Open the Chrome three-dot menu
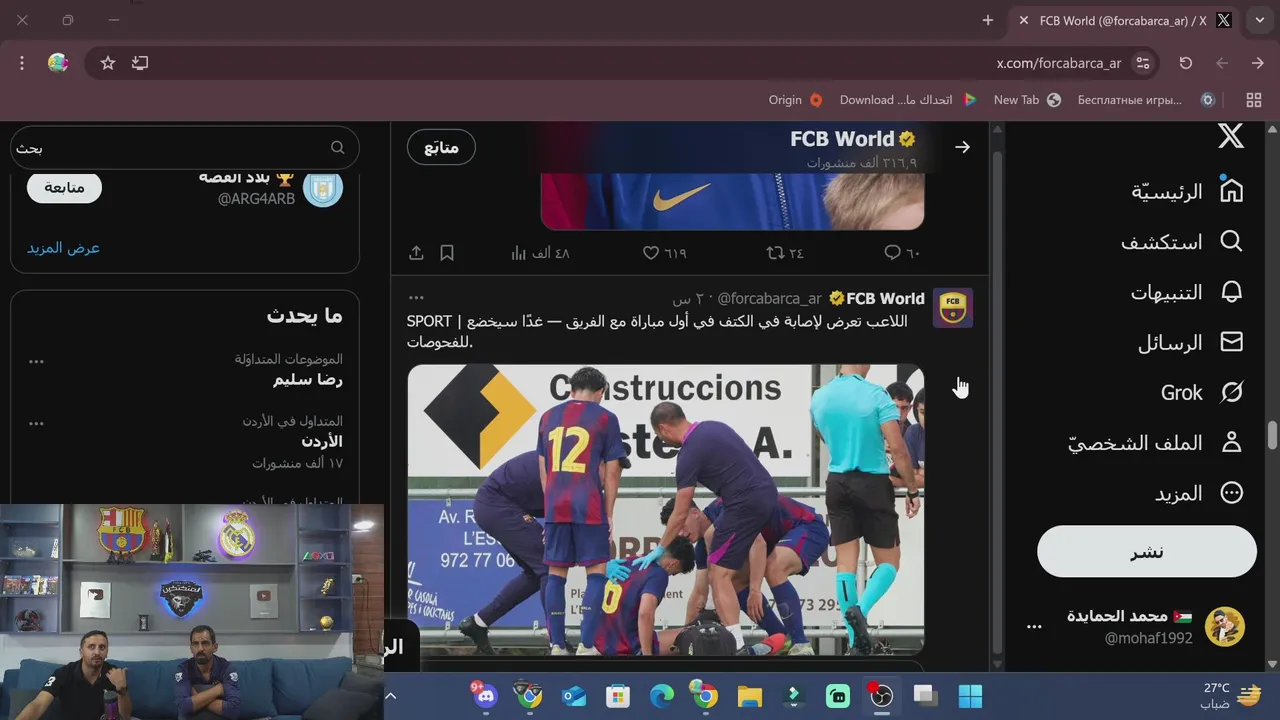The width and height of the screenshot is (1280, 720). pyautogui.click(x=22, y=63)
